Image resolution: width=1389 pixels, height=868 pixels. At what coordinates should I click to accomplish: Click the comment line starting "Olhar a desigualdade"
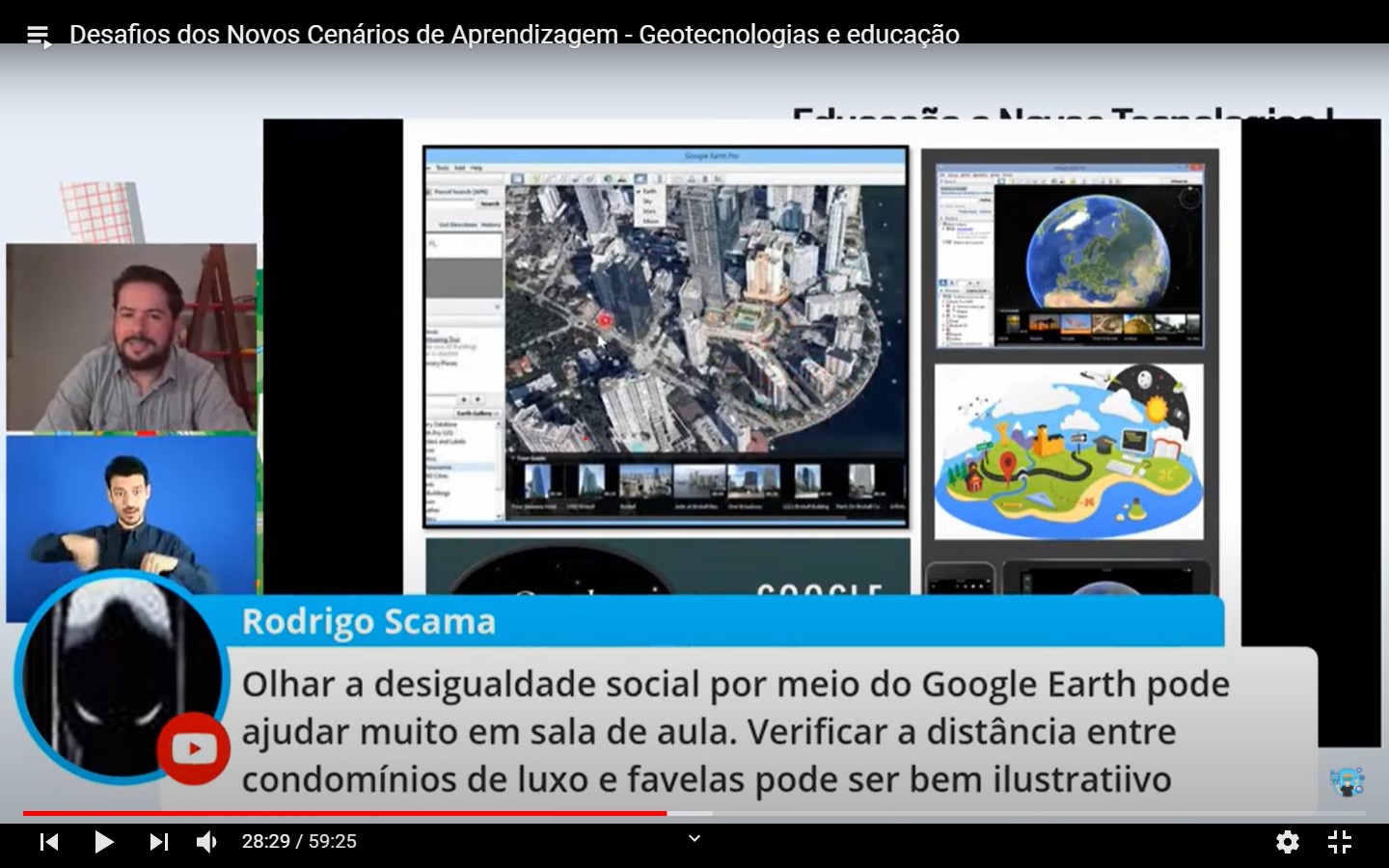(736, 684)
